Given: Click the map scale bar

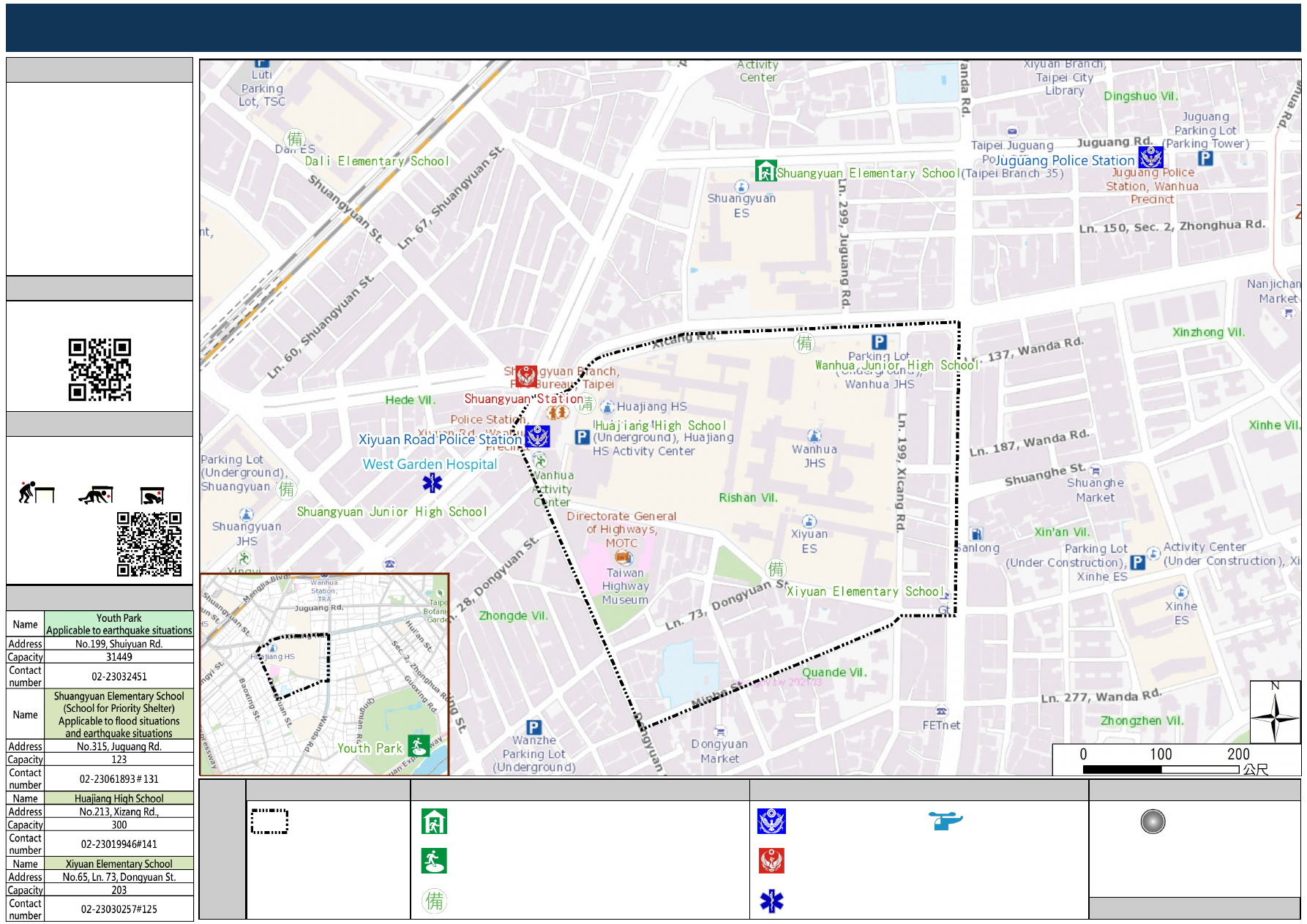Looking at the screenshot, I should click(x=1161, y=769).
